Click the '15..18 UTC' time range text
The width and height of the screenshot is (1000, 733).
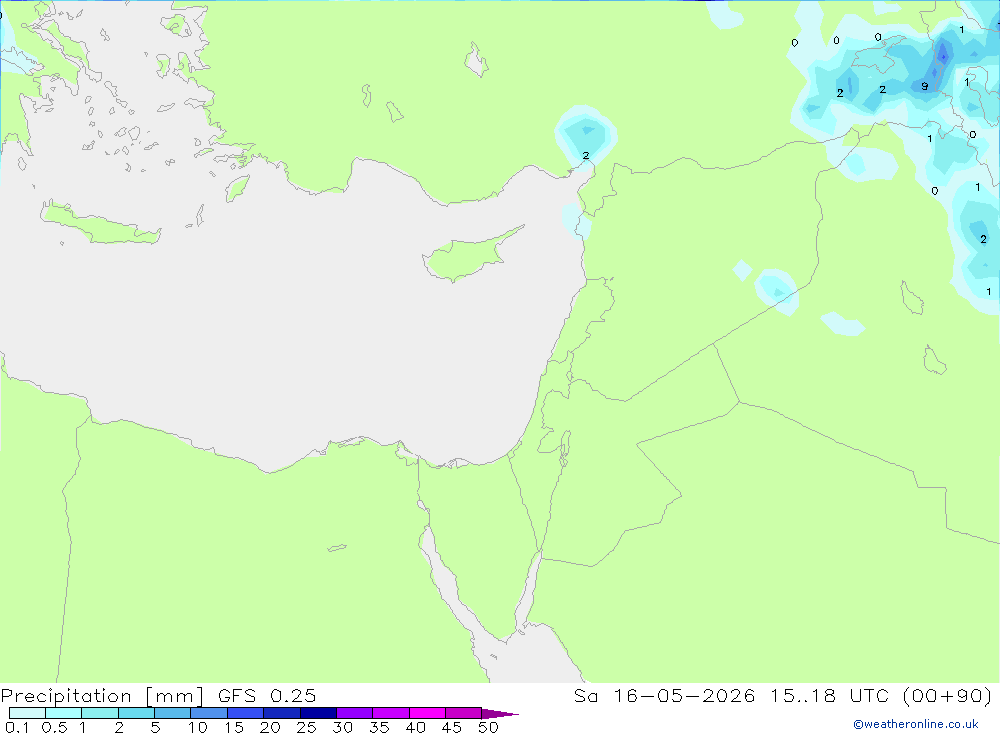click(832, 695)
